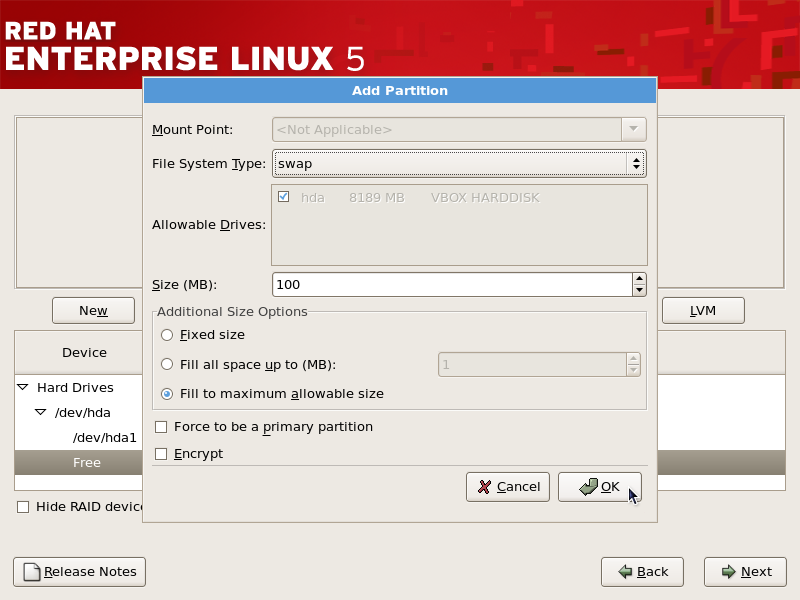The height and width of the screenshot is (600, 800).
Task: Cancel the Add Partition dialog
Action: point(508,487)
